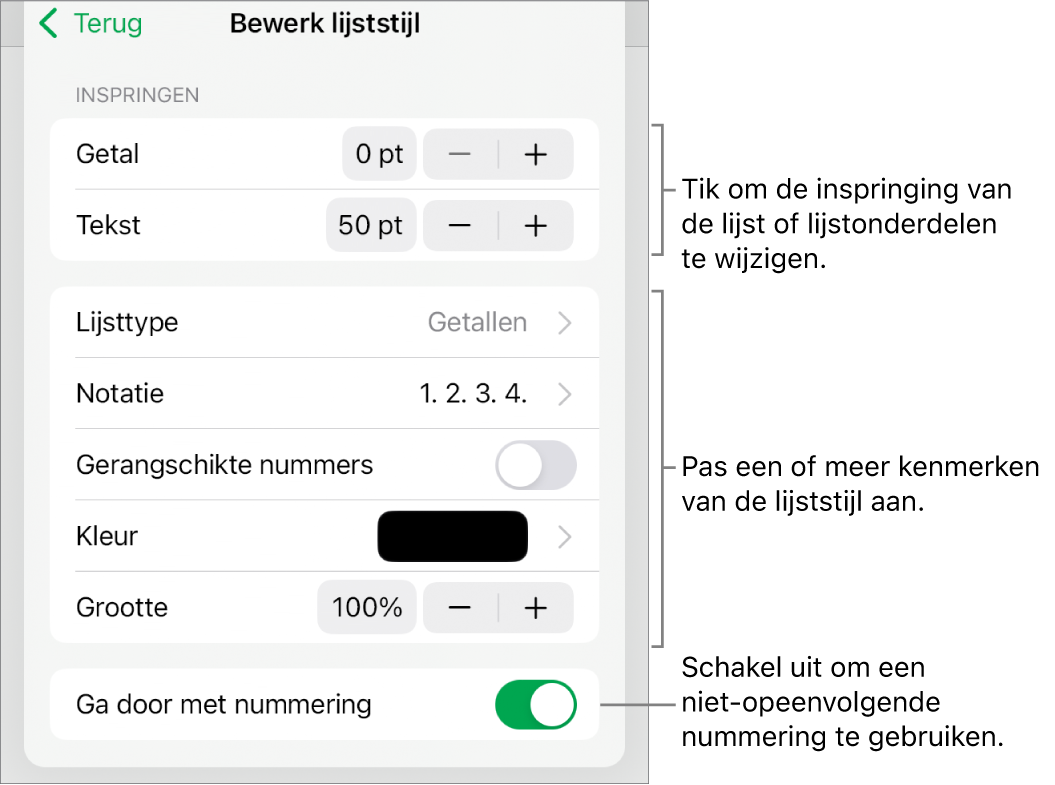Decrease the Grootte percentage using minus
Screen dimensions: 1055x785
tap(460, 606)
